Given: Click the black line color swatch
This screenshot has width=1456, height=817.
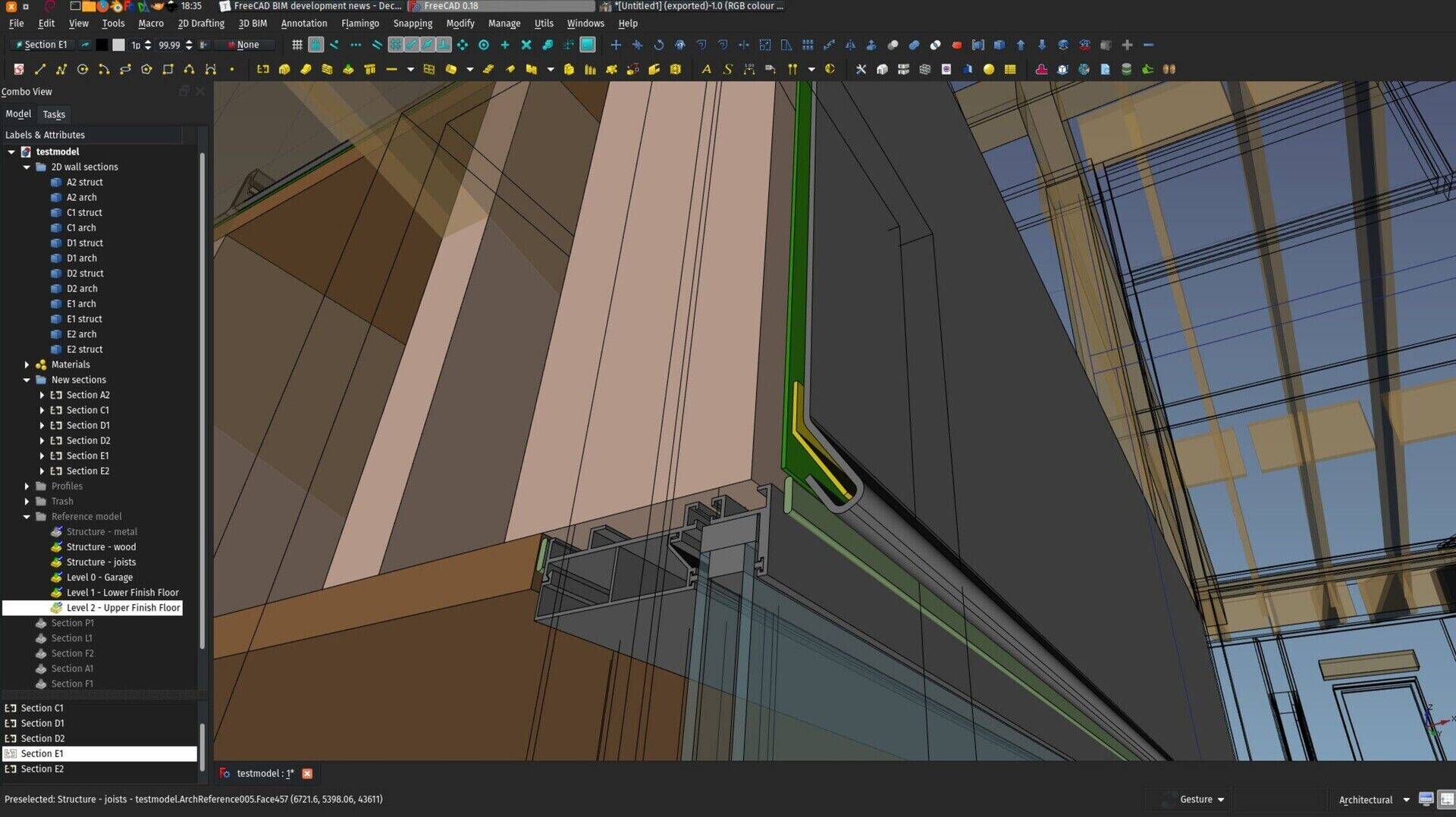Looking at the screenshot, I should (x=102, y=45).
